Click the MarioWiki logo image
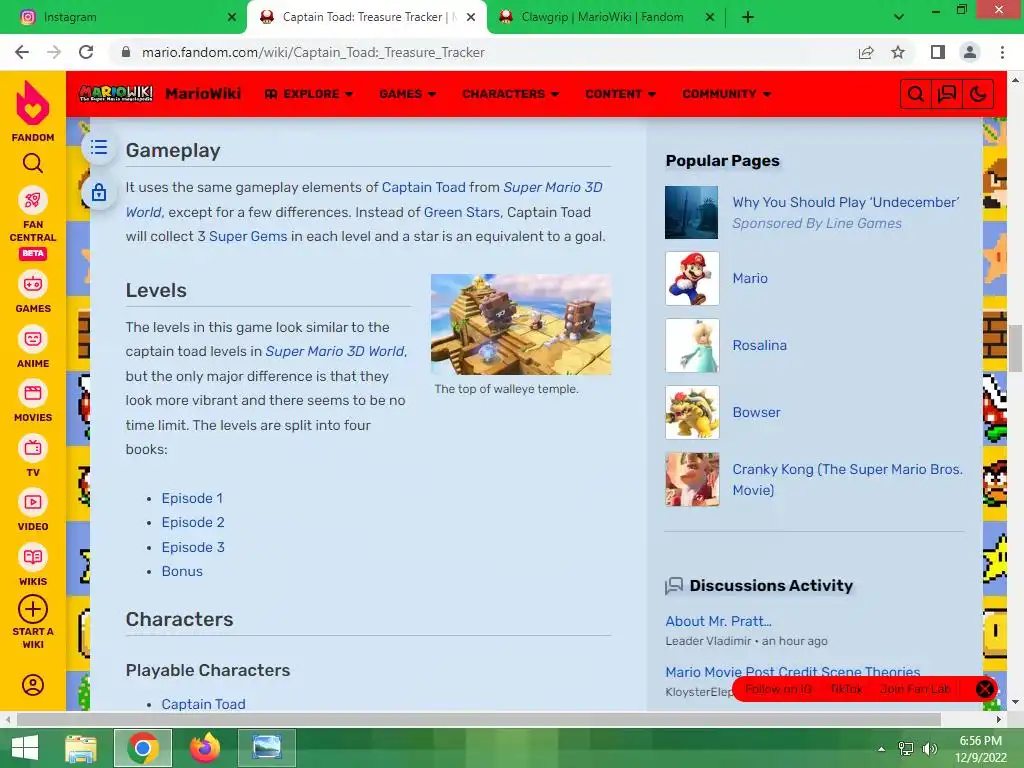 pos(116,94)
